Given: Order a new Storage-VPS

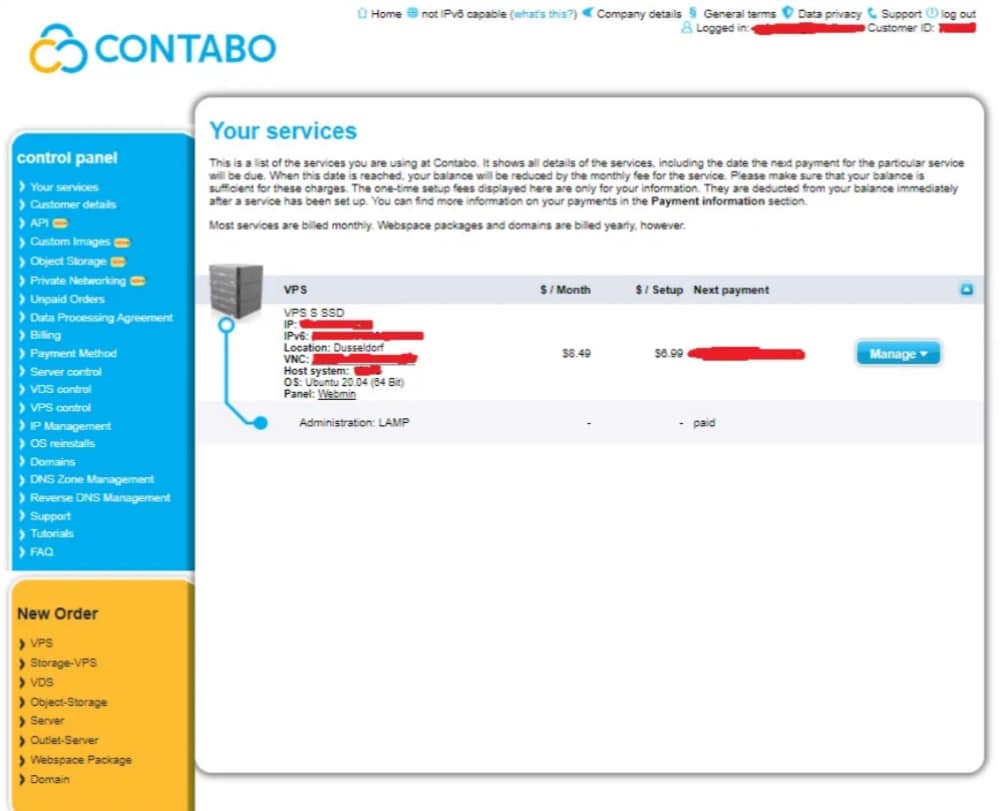Looking at the screenshot, I should pyautogui.click(x=63, y=663).
